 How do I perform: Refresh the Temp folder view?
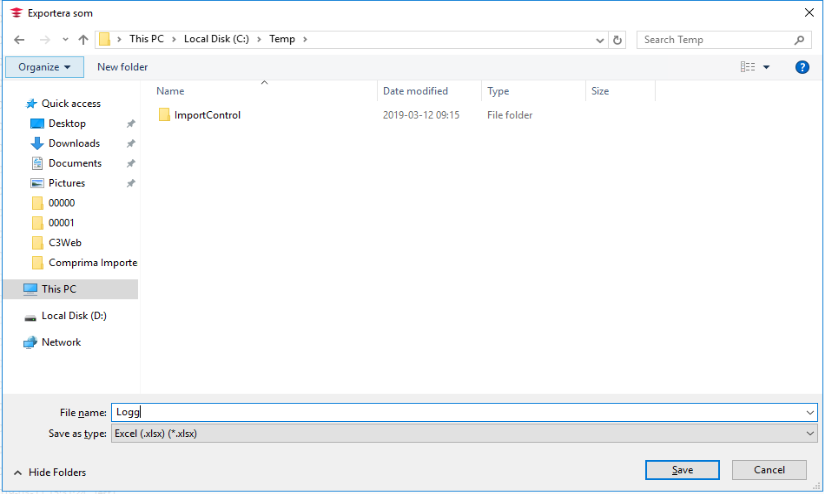pos(617,40)
